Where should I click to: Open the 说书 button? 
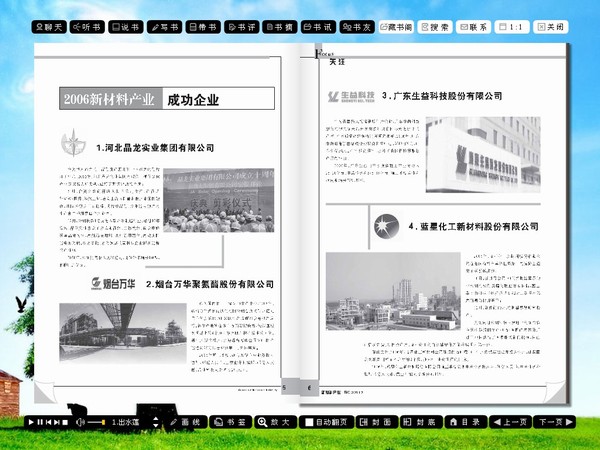coord(126,27)
